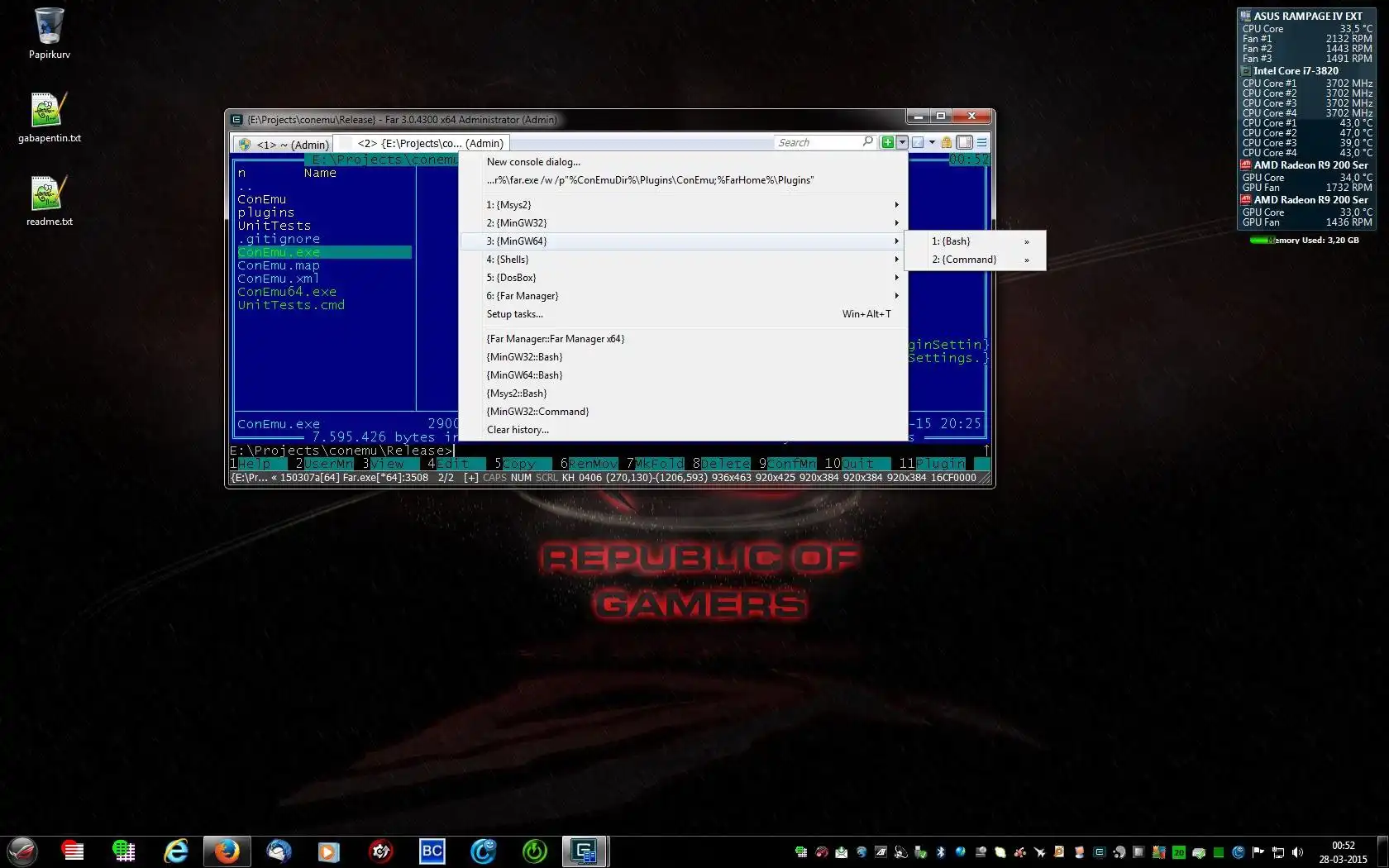Viewport: 1389px width, 868px height.
Task: Expand the 2: {MinGW32} submenu
Action: 684,223
